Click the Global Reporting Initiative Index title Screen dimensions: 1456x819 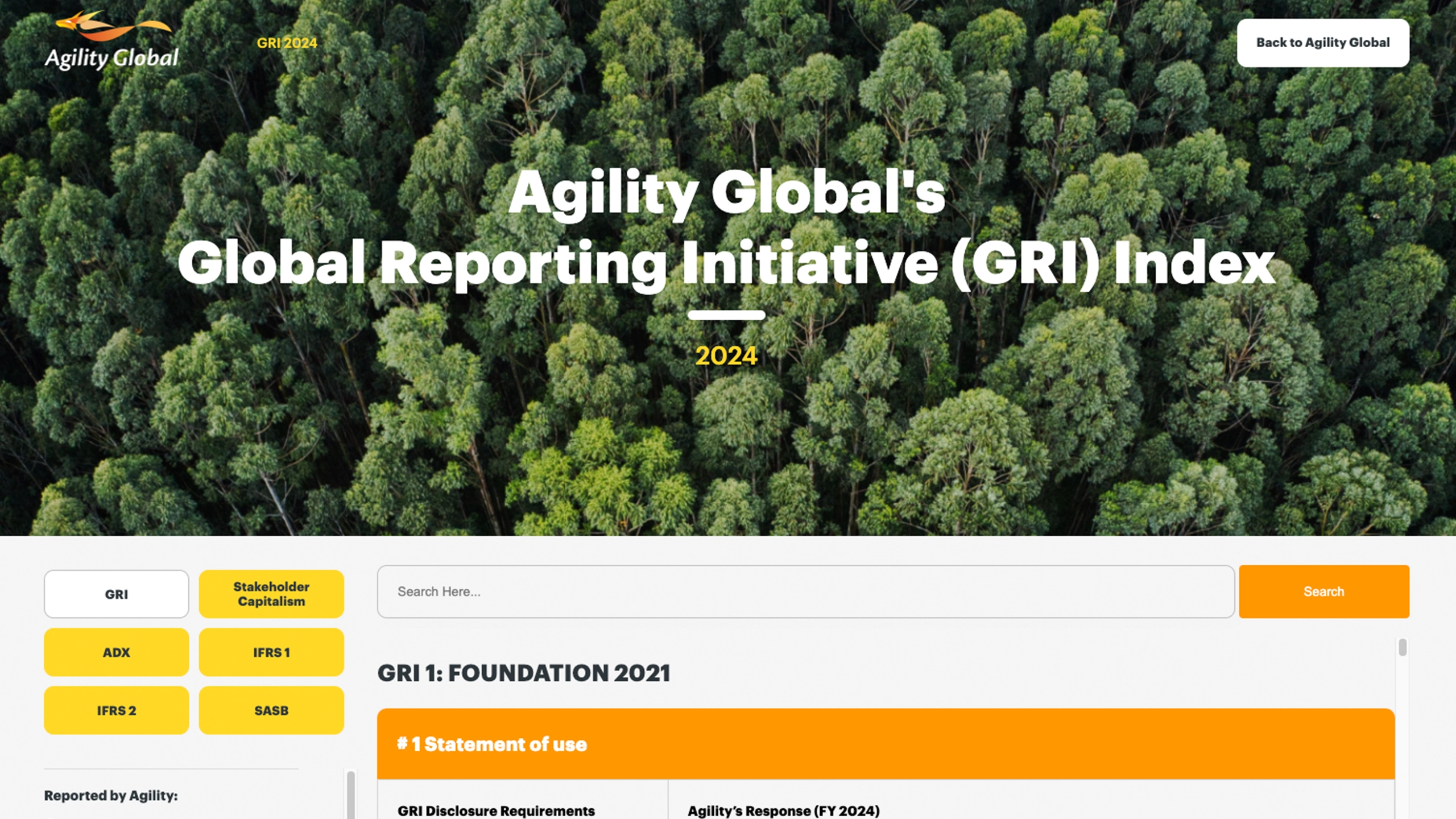click(726, 263)
